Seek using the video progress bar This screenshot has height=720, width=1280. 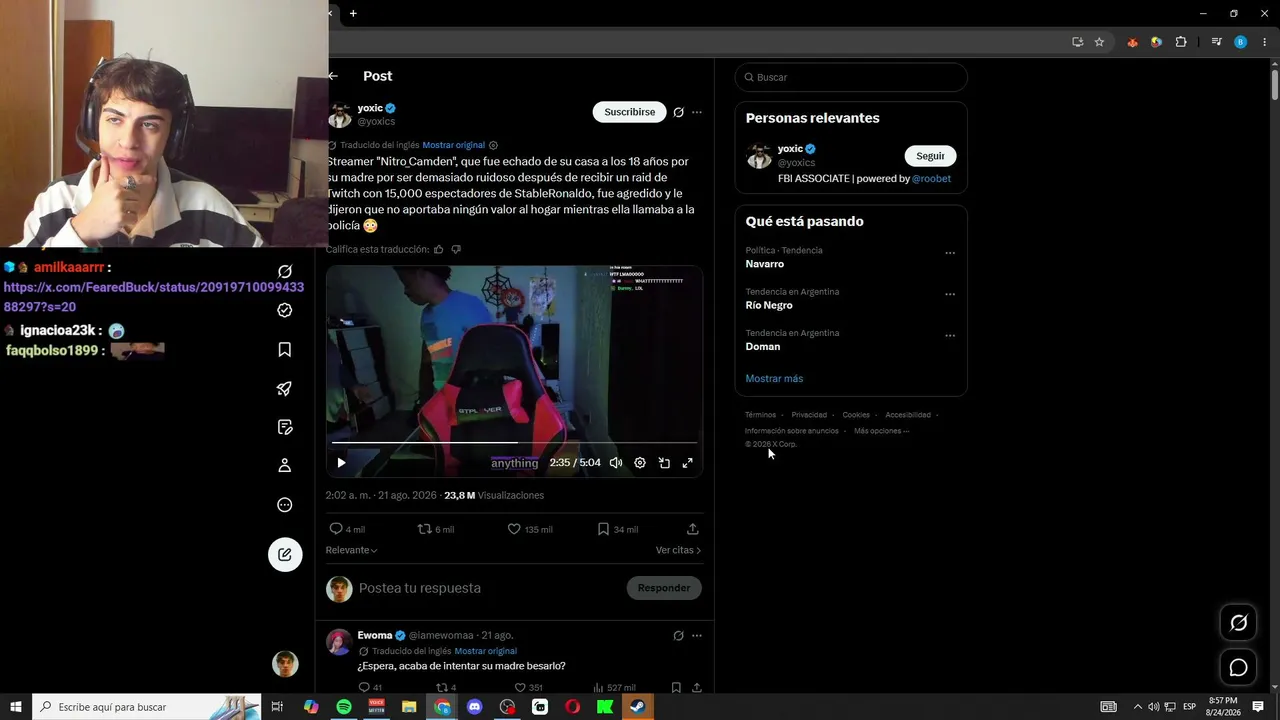(515, 442)
